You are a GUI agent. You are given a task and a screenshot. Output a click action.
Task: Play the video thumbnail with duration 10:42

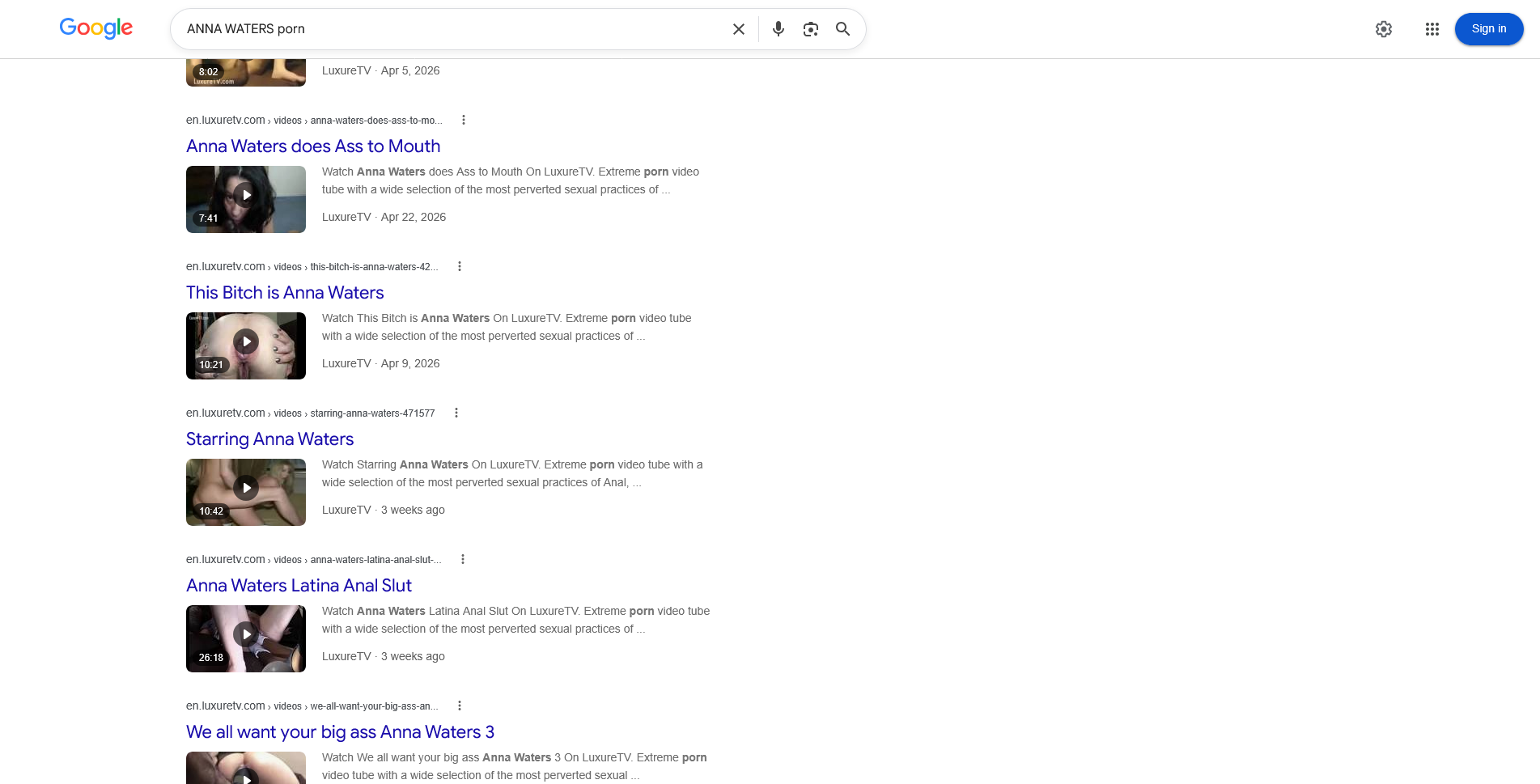pos(246,492)
